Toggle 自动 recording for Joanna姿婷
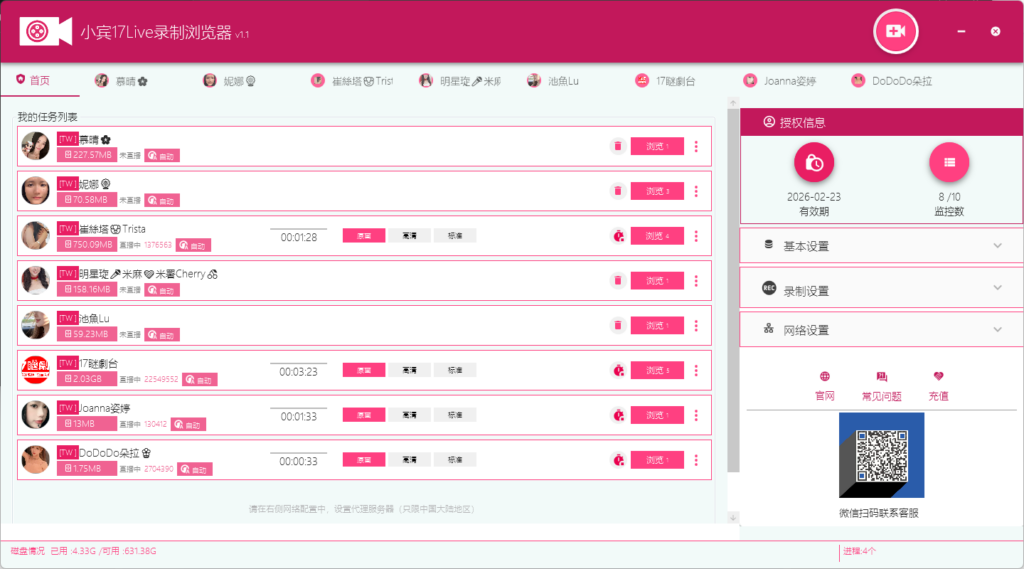Screen dimensions: 1024x569 coord(189,425)
